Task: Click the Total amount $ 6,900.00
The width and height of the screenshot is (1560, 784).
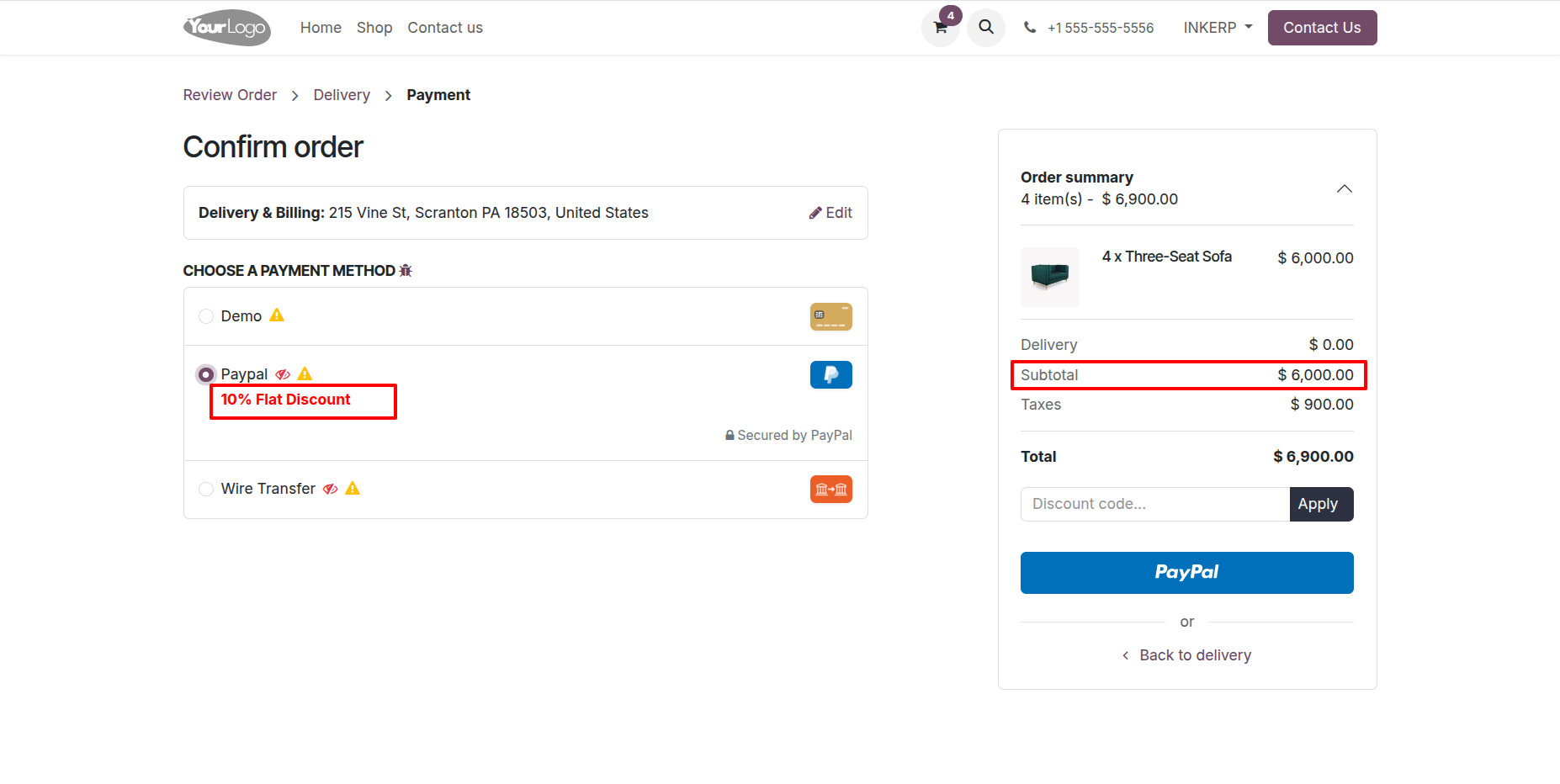Action: pos(1313,457)
